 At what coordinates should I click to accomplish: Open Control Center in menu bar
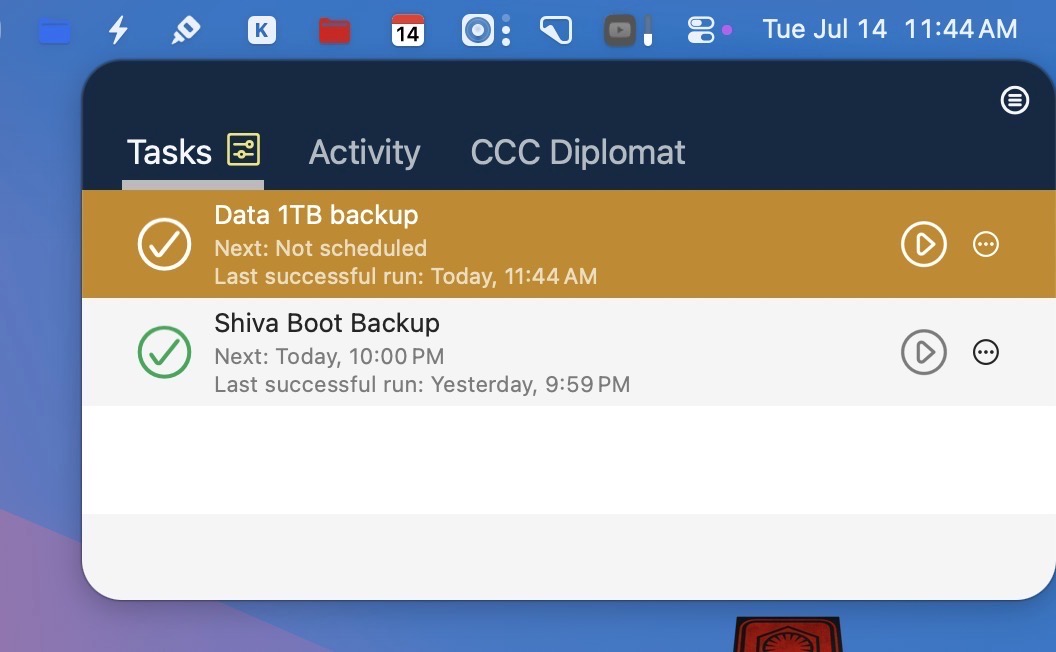coord(700,30)
